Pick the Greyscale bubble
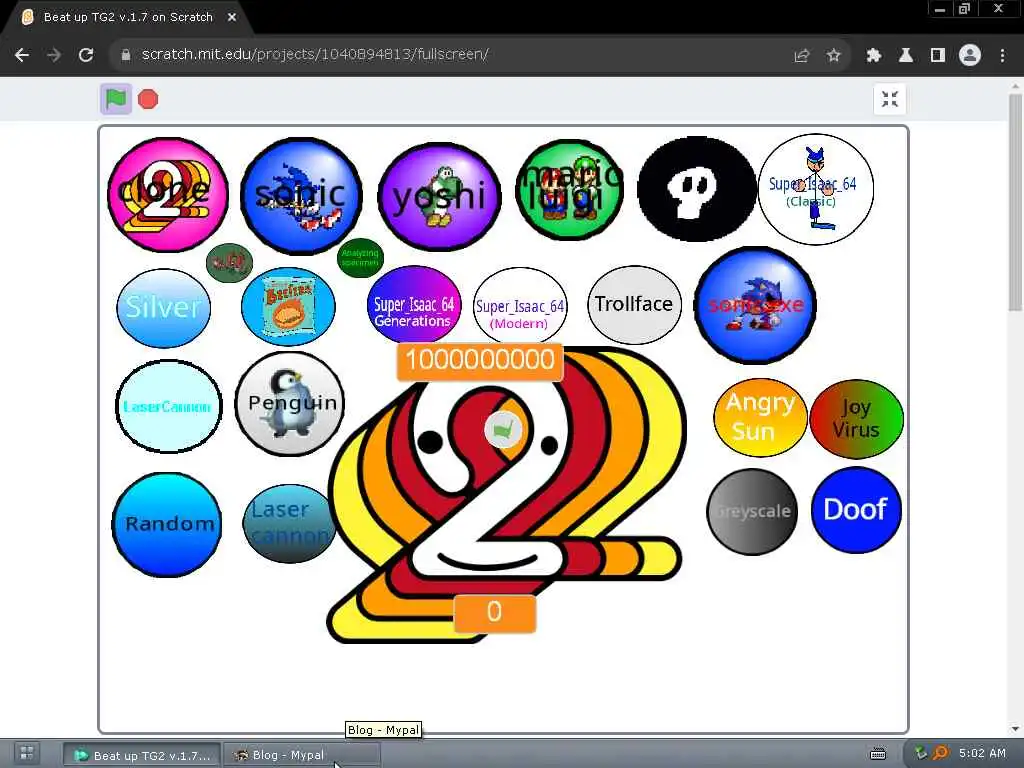This screenshot has height=768, width=1024. (752, 511)
